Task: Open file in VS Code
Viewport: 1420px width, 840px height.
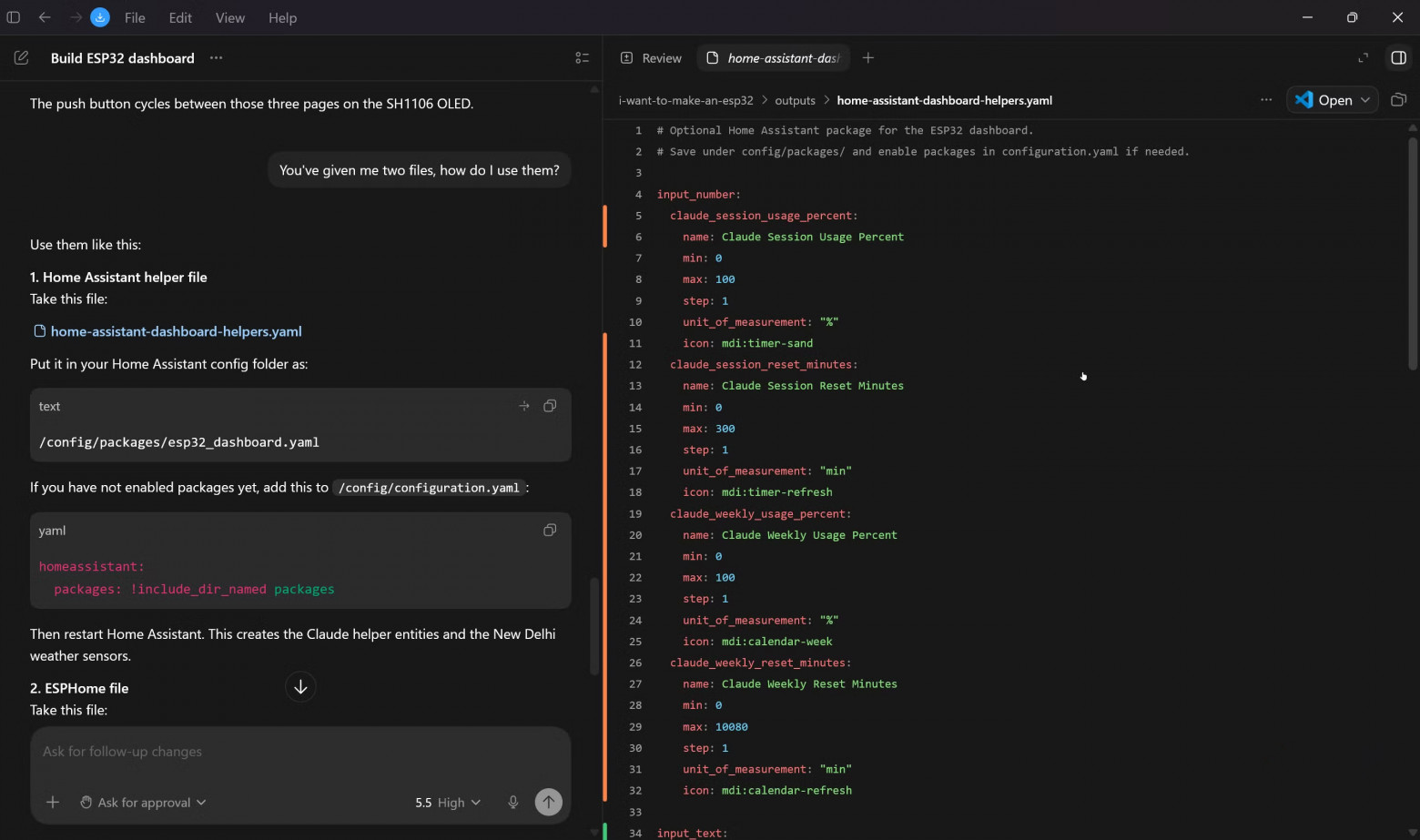Action: coord(1324,100)
